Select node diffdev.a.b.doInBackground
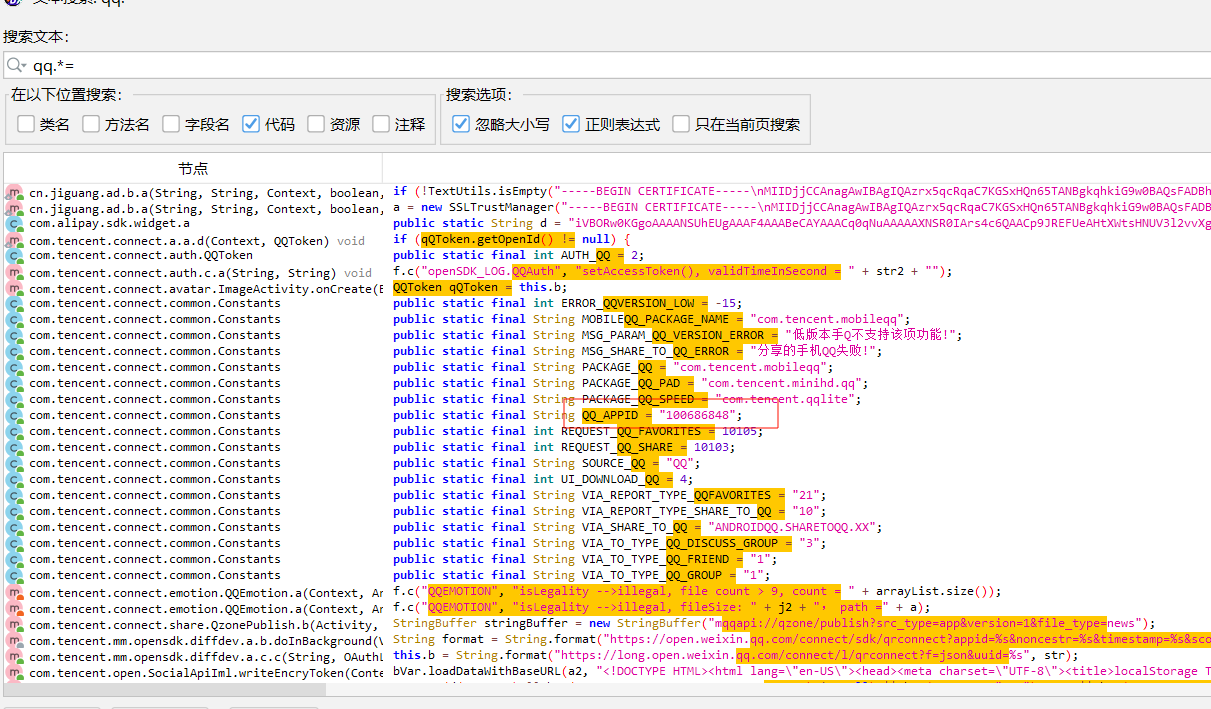1211x709 pixels. 205,641
